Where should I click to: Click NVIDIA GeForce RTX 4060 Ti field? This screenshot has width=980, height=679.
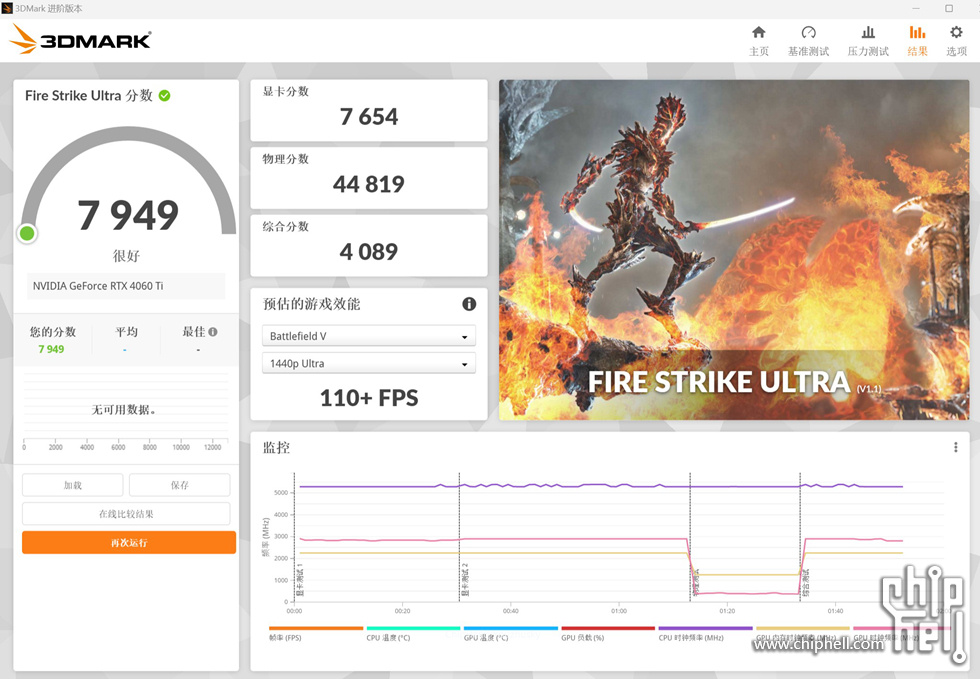click(126, 286)
